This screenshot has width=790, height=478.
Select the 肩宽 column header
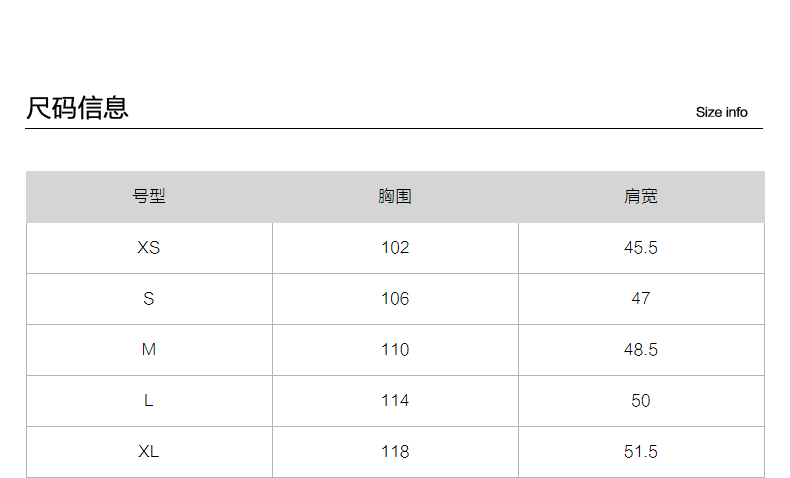click(x=641, y=197)
